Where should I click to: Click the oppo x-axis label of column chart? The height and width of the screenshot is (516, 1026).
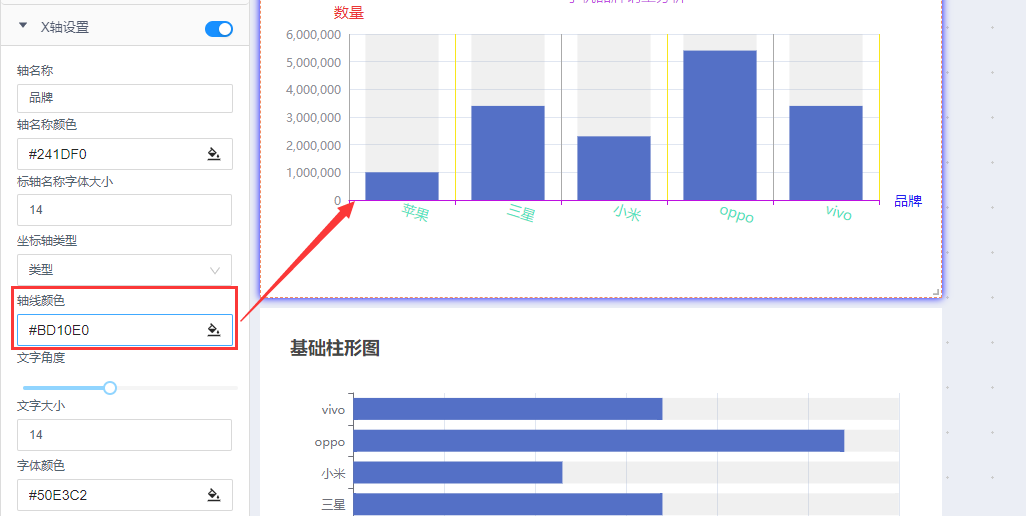click(737, 215)
